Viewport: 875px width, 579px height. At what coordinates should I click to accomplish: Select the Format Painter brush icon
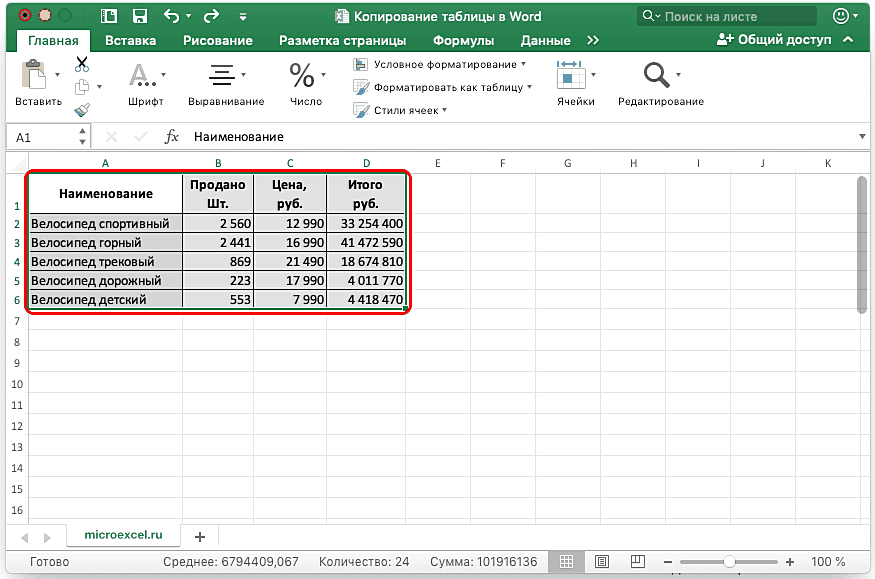82,110
